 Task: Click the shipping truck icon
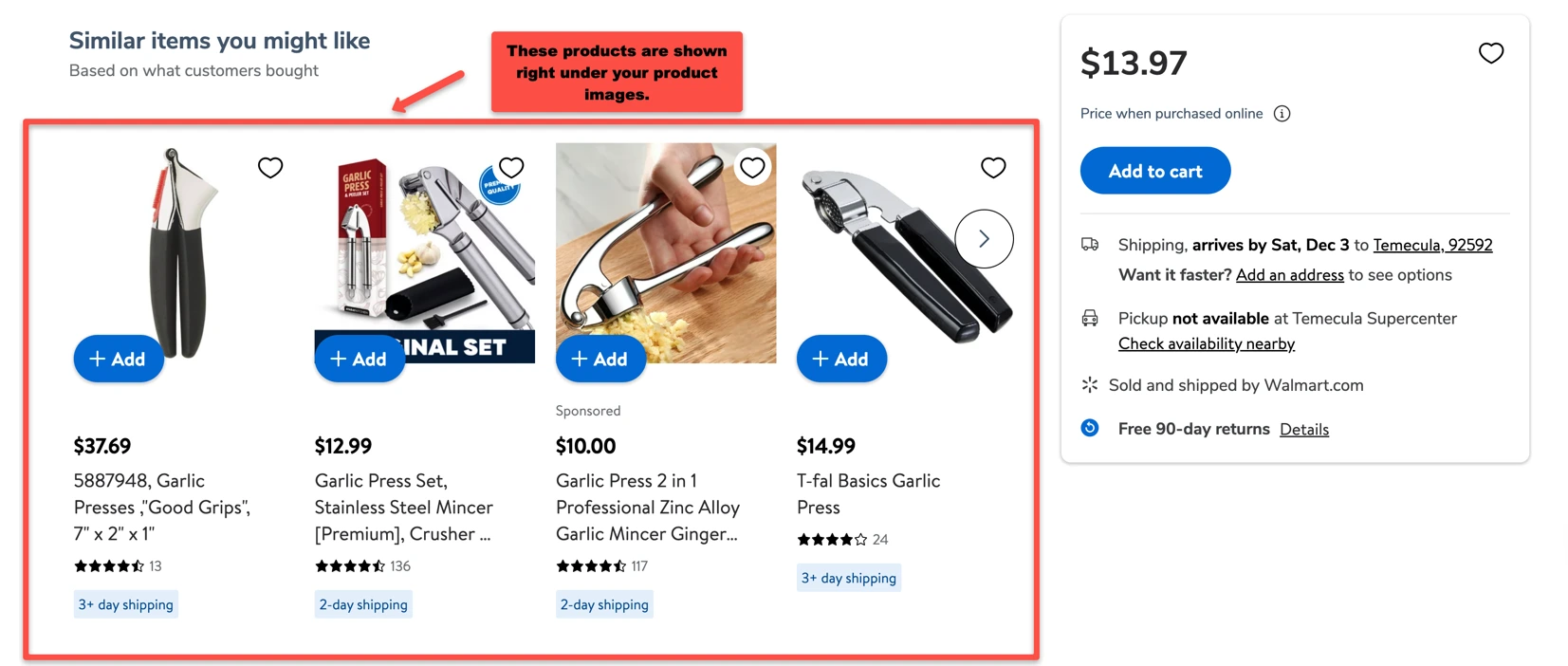tap(1089, 244)
